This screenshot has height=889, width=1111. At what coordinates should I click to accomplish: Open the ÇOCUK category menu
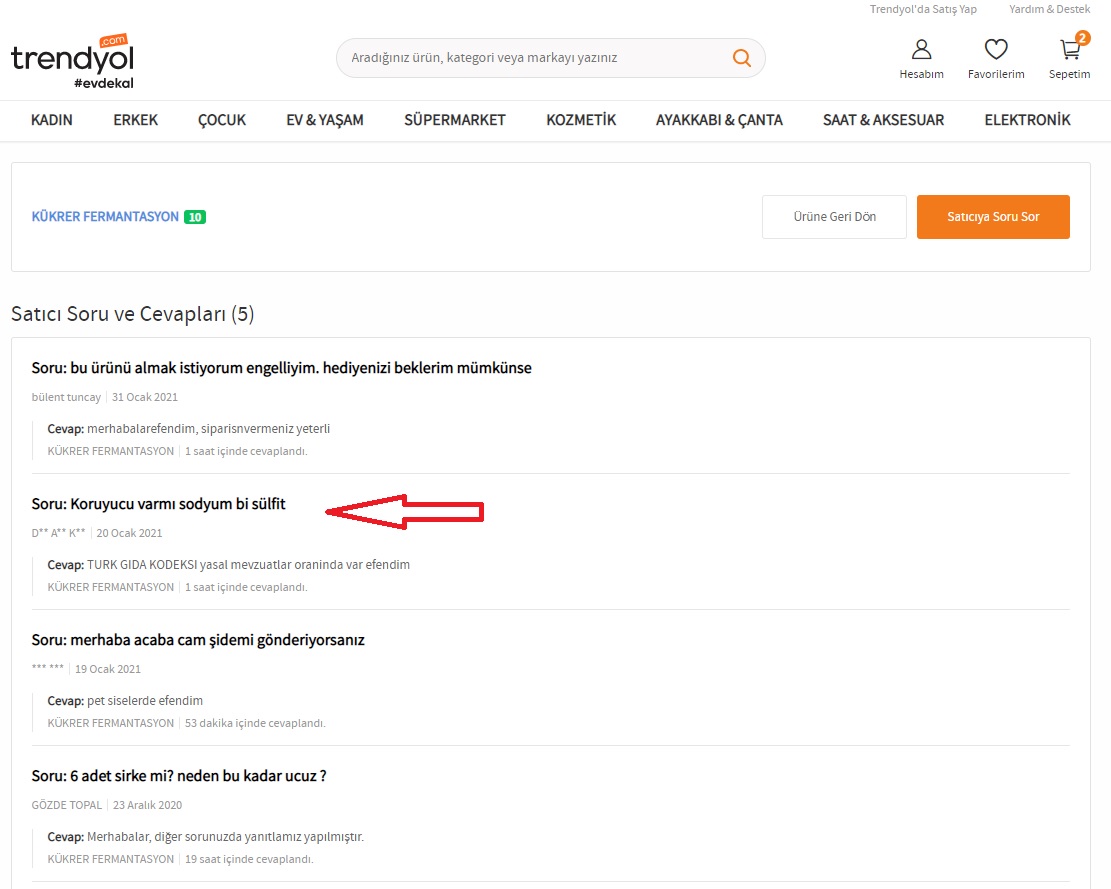coord(222,120)
